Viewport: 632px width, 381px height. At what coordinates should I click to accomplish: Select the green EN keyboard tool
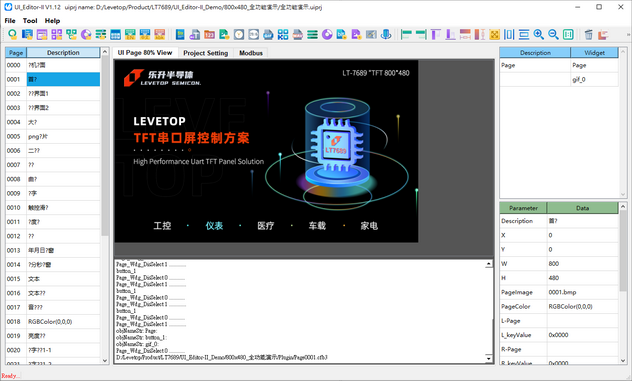(x=130, y=35)
